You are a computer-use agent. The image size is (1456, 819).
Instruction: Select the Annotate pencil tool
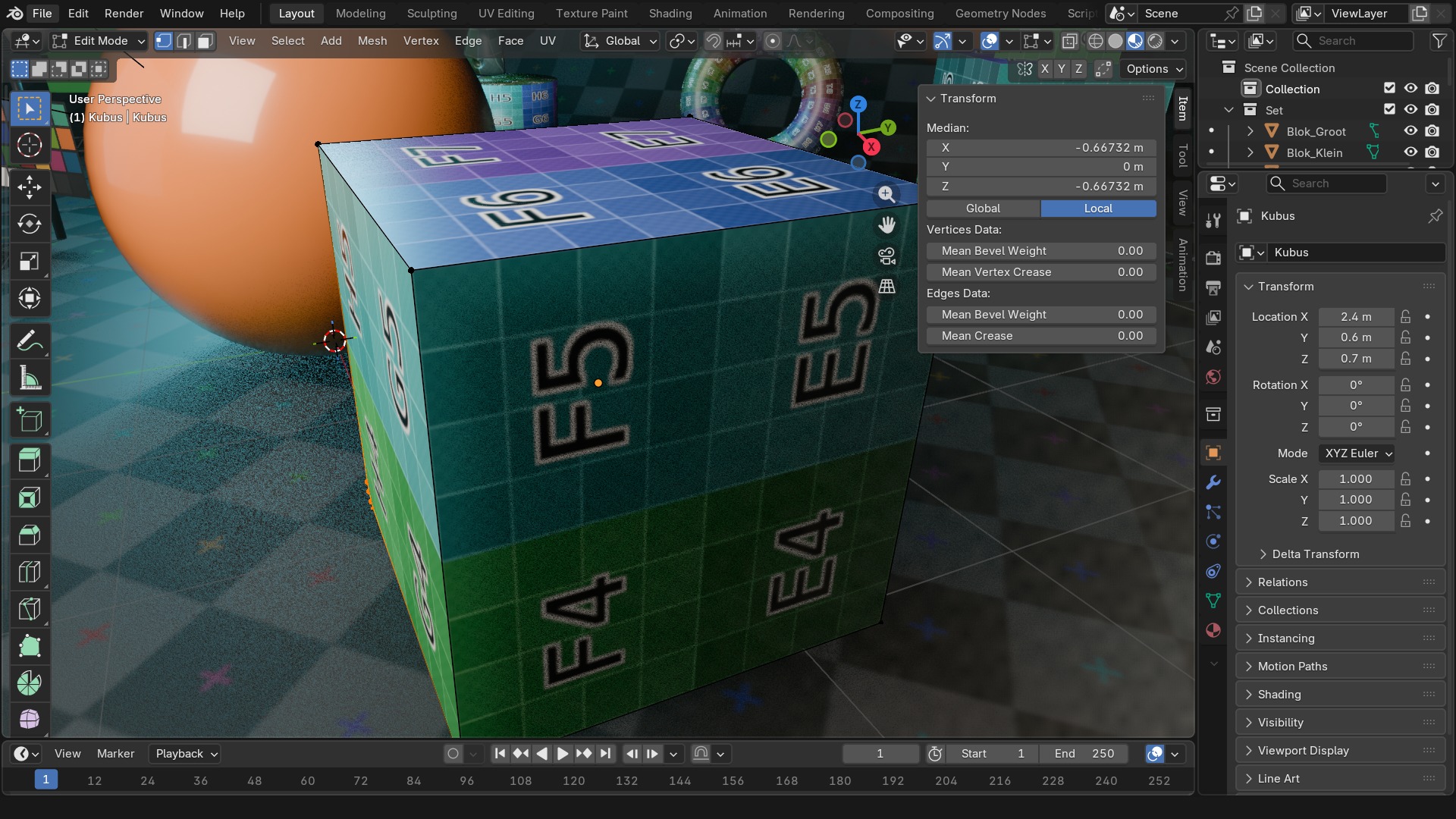point(30,341)
